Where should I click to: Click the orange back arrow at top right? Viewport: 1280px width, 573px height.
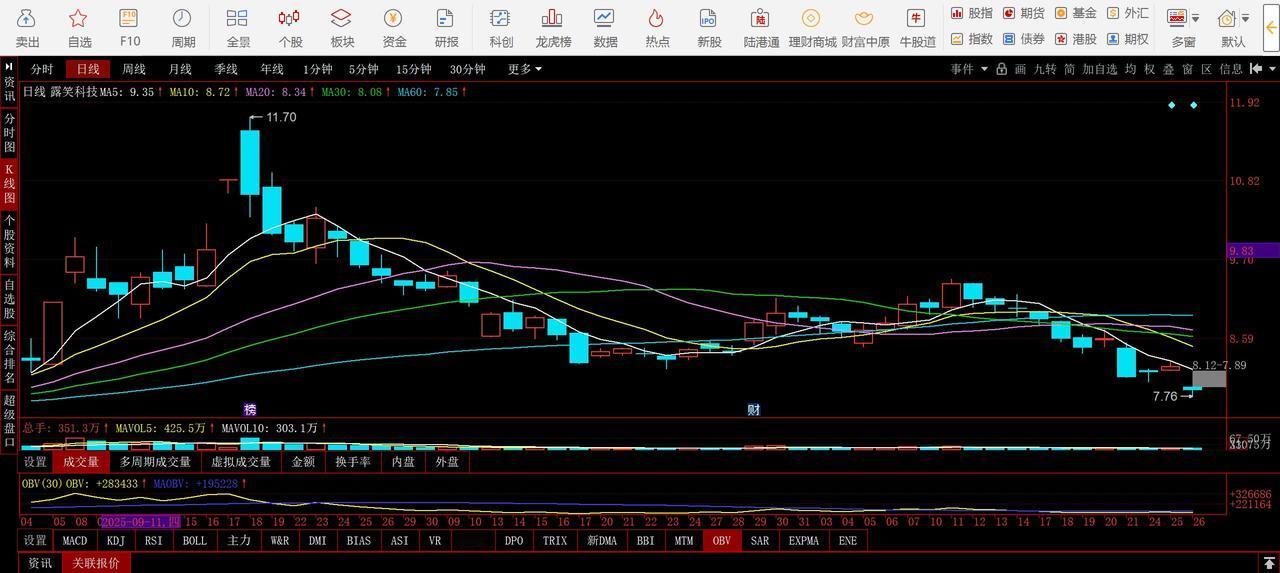point(1271,27)
